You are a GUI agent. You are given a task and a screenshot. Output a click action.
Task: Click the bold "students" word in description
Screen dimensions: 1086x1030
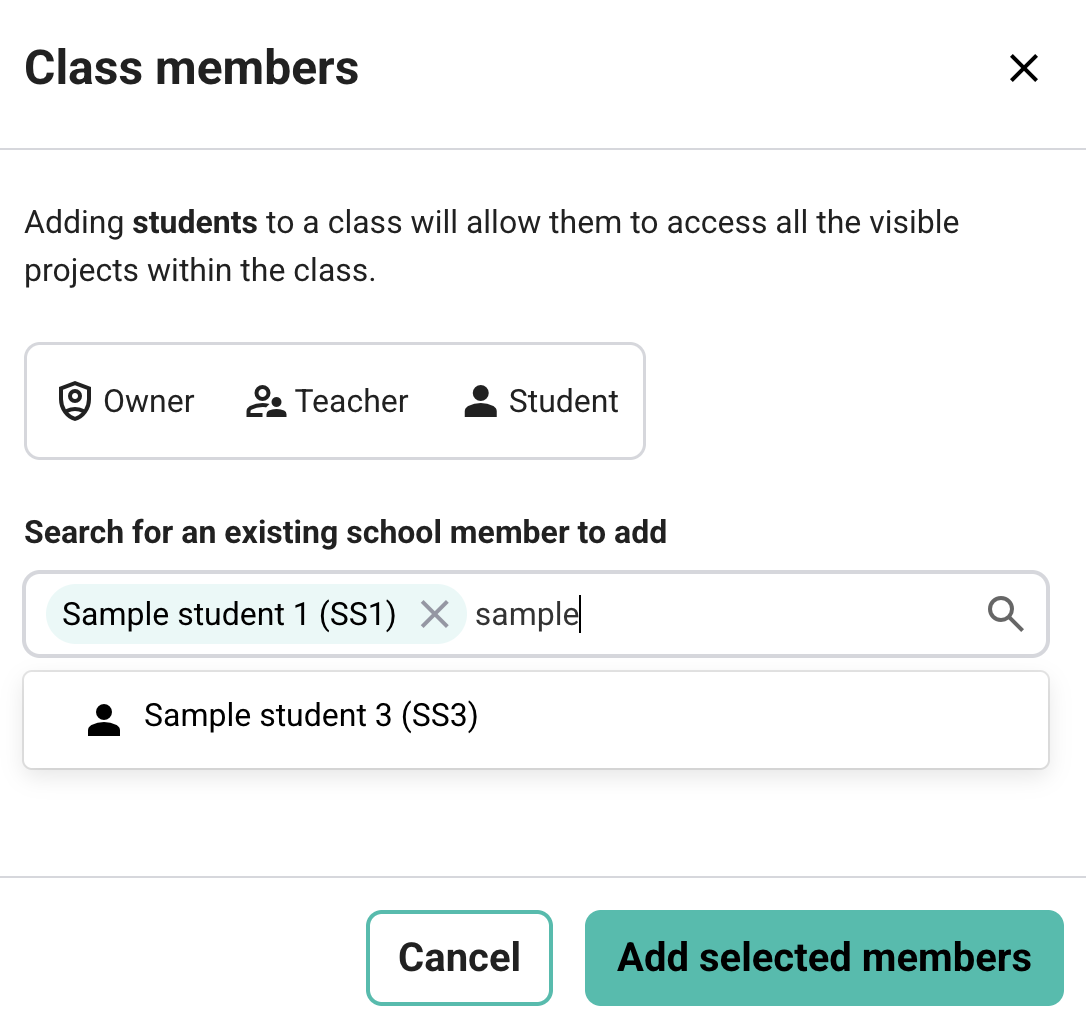coord(195,222)
